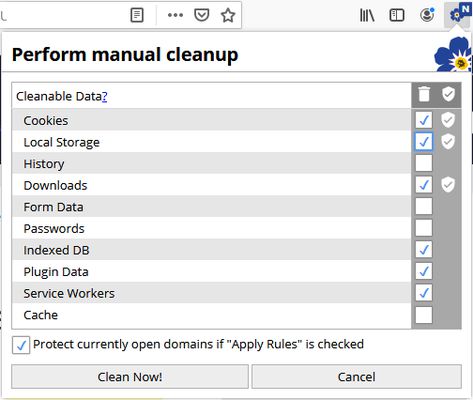Screen dimensions: 473x400
Task: Open Cleanable Data question mark help link
Action: 104,96
